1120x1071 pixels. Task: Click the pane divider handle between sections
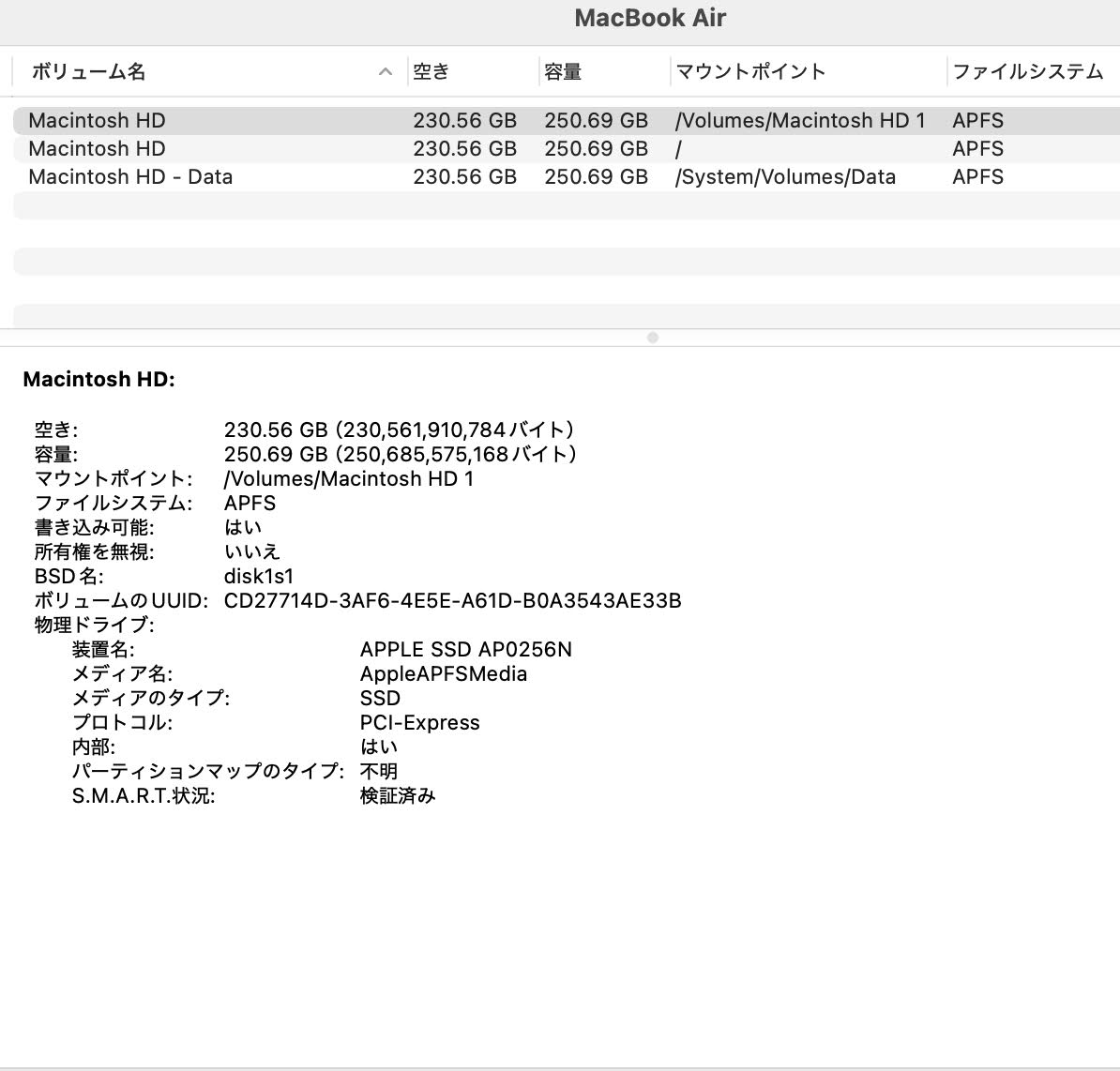[x=653, y=338]
